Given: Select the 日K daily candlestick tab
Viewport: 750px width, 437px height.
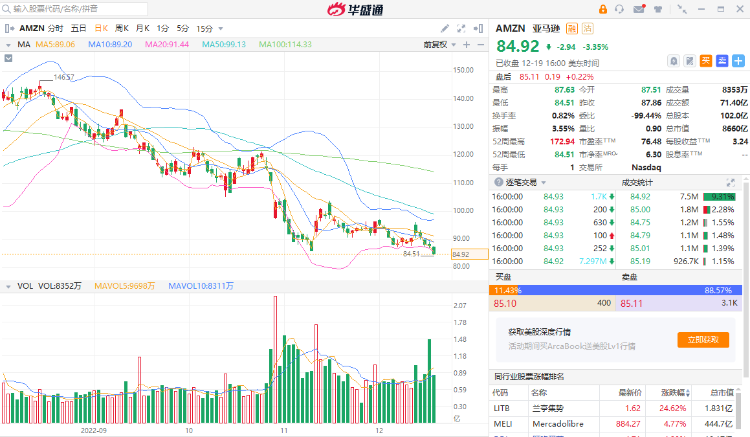Looking at the screenshot, I should click(101, 28).
